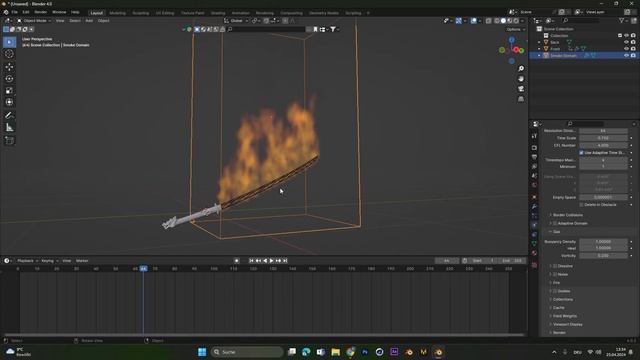Open the World properties tab
This screenshot has height=360, width=640.
click(534, 185)
